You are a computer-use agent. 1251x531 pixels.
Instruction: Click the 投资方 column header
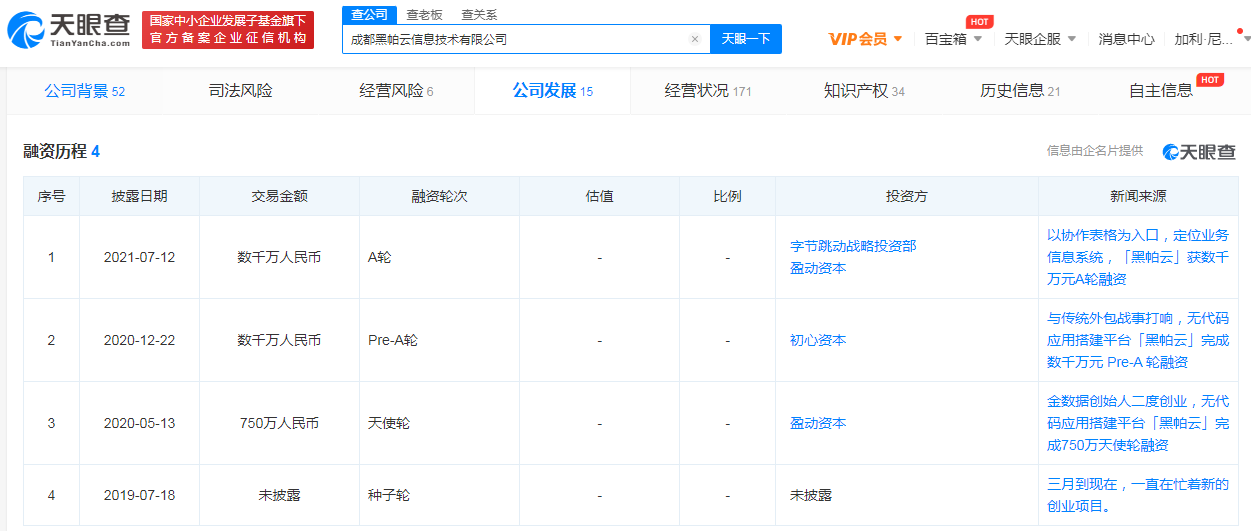[907, 196]
